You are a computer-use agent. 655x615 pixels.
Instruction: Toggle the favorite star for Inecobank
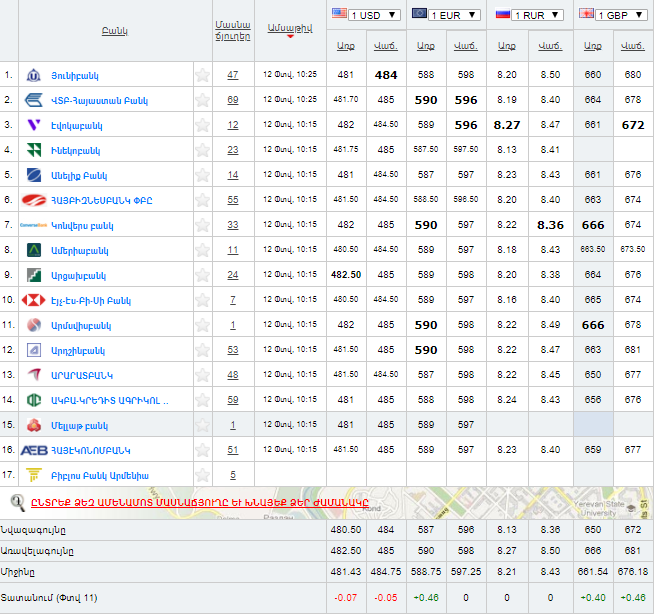pyautogui.click(x=203, y=150)
